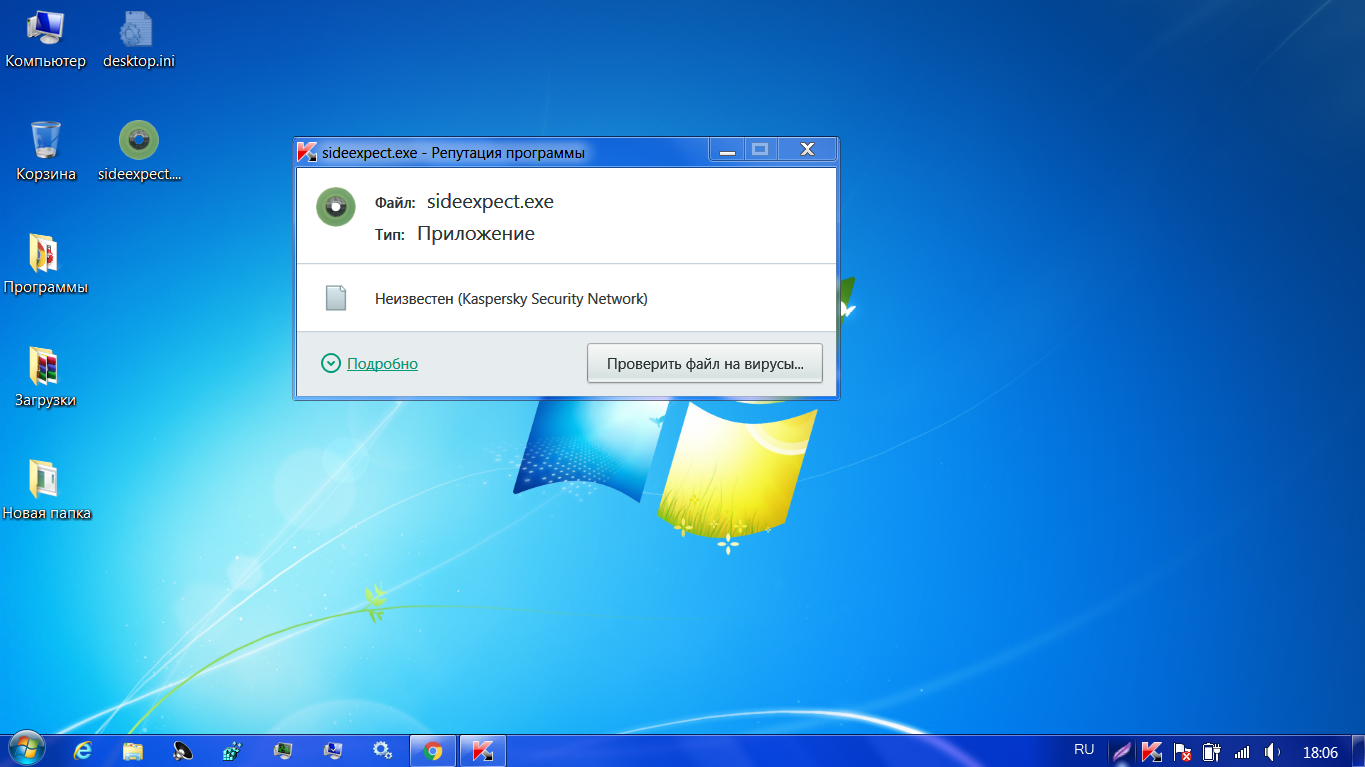Viewport: 1365px width, 767px height.
Task: Open the network signal tray icon
Action: pyautogui.click(x=1242, y=752)
